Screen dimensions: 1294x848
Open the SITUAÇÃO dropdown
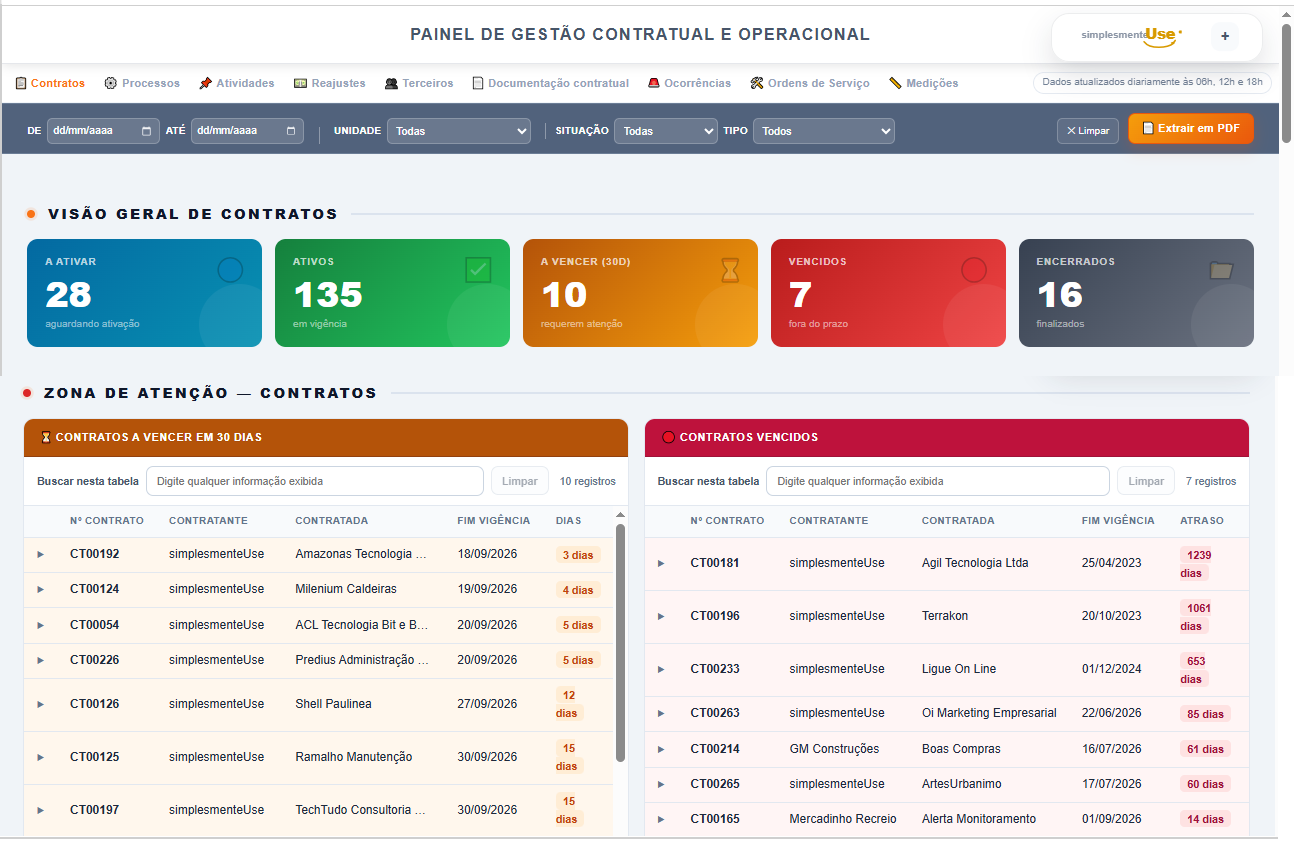click(x=665, y=131)
